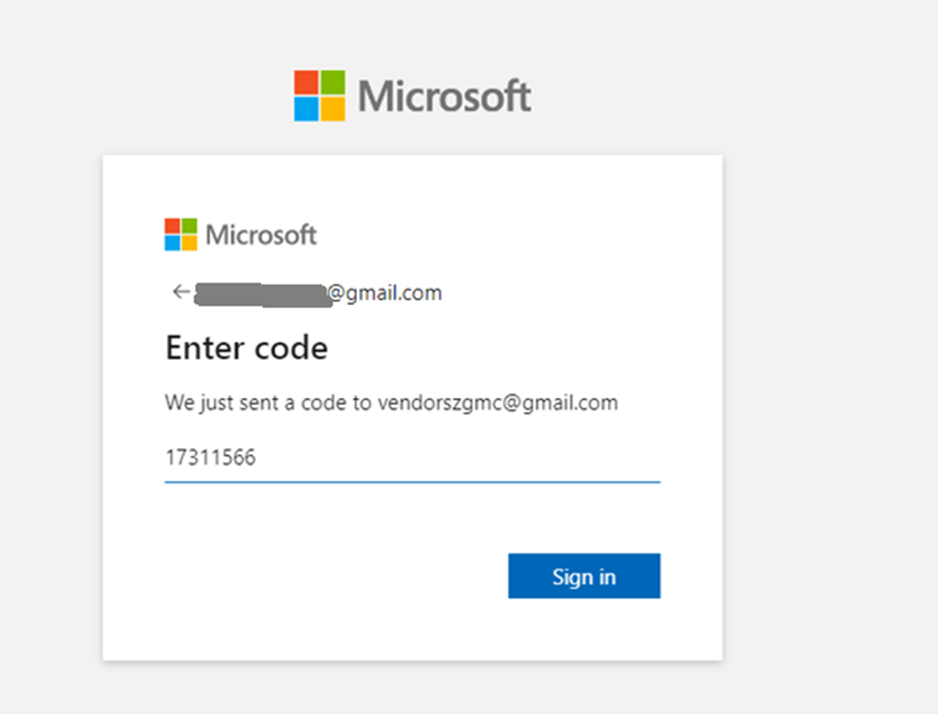Viewport: 938px width, 714px height.
Task: Click the small Microsoft wordmark in the card
Action: [x=261, y=235]
